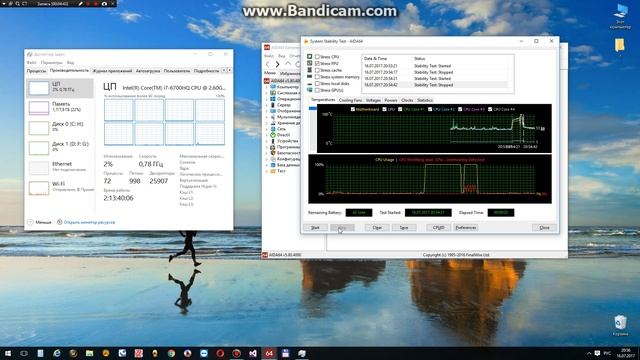Open the Вид menu in Task Manager
This screenshot has height=360, width=640.
tap(70, 63)
